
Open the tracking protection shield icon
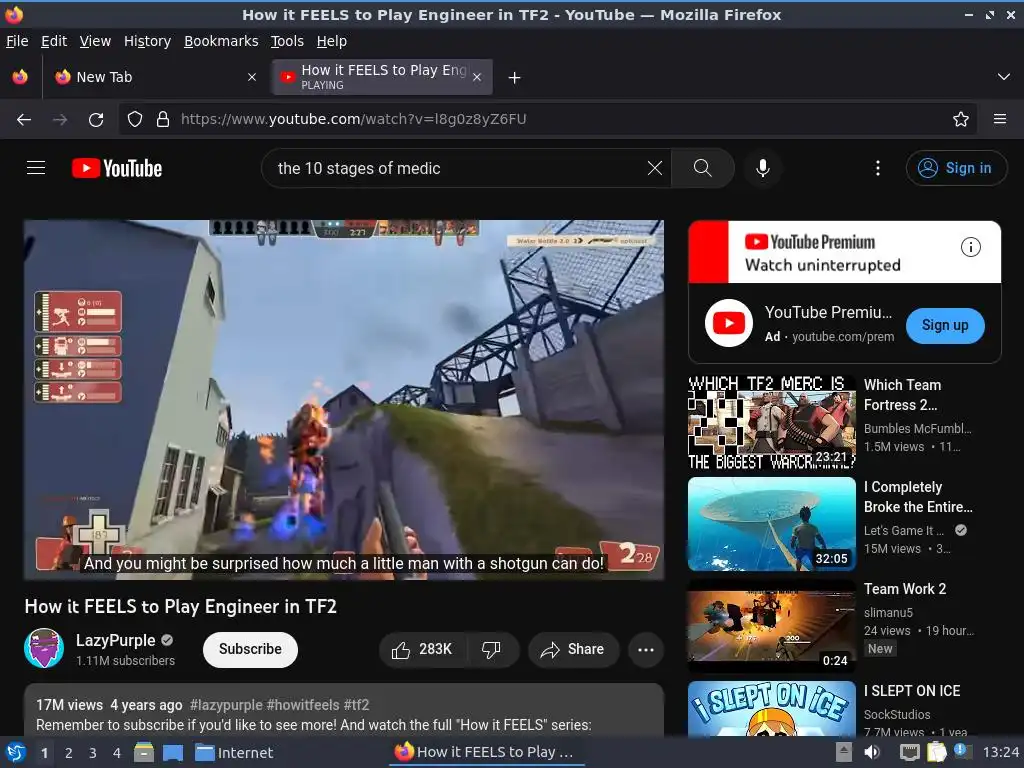(135, 119)
